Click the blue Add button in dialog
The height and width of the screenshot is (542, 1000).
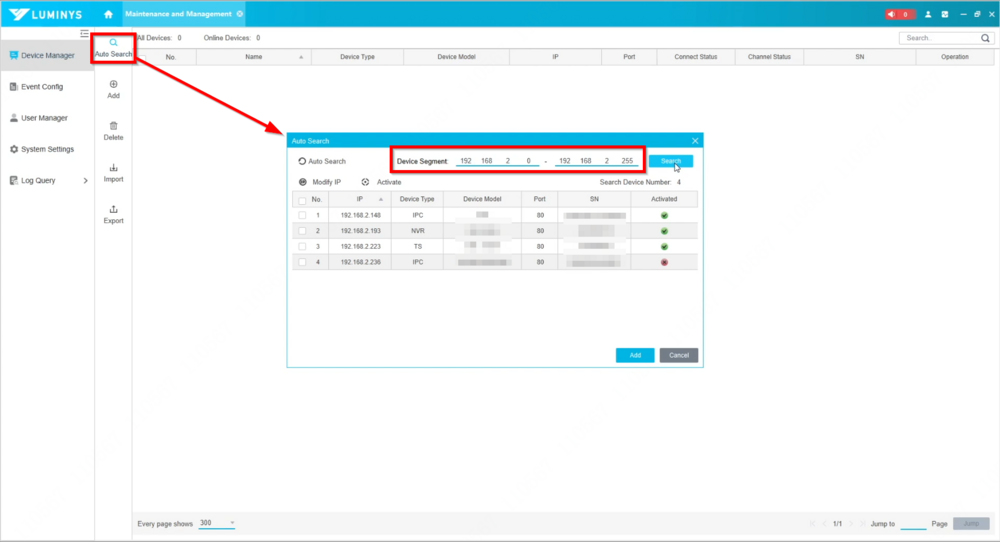click(x=635, y=355)
